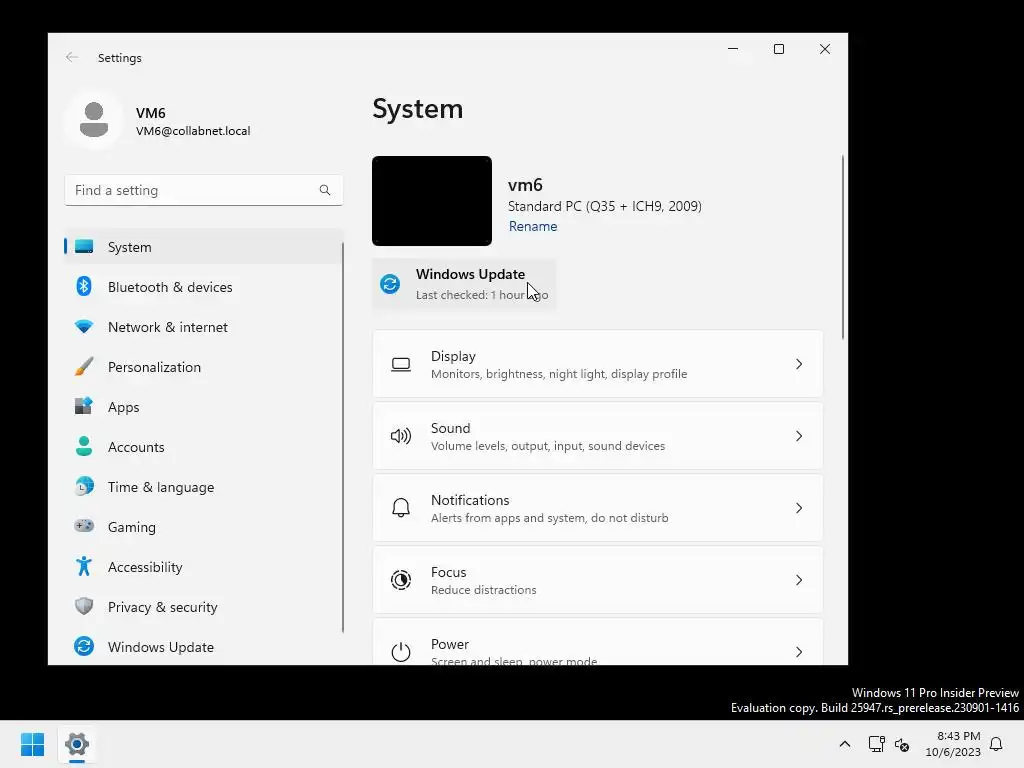1024x768 pixels.
Task: Click the back arrow in Settings header
Action: click(72, 57)
